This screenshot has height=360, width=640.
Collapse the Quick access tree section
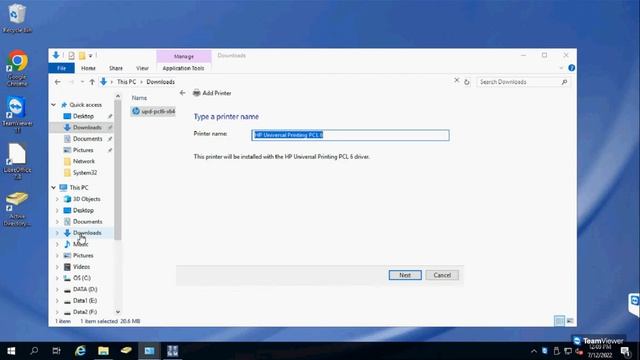click(53, 105)
